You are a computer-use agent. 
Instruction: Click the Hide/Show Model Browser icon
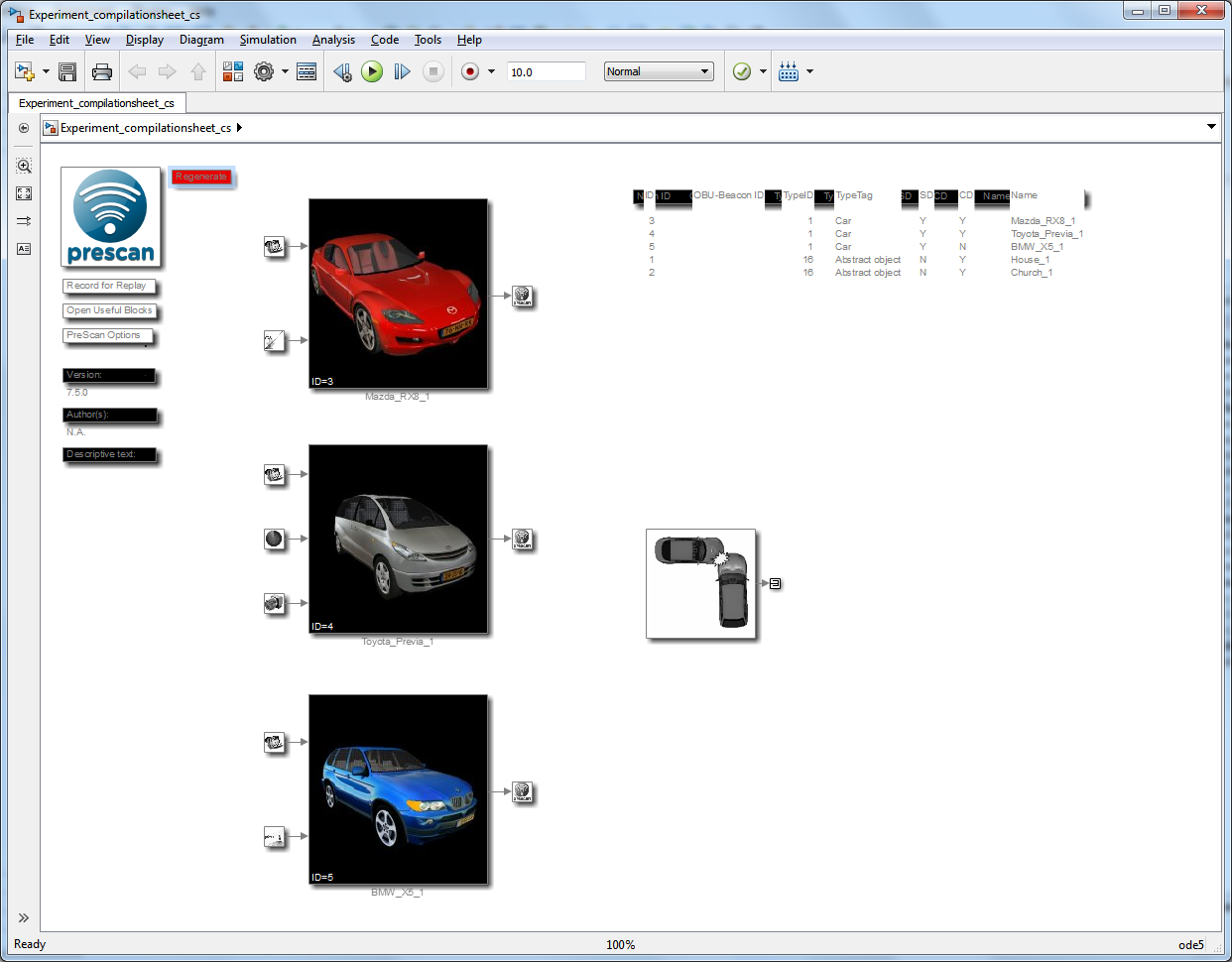tap(24, 128)
